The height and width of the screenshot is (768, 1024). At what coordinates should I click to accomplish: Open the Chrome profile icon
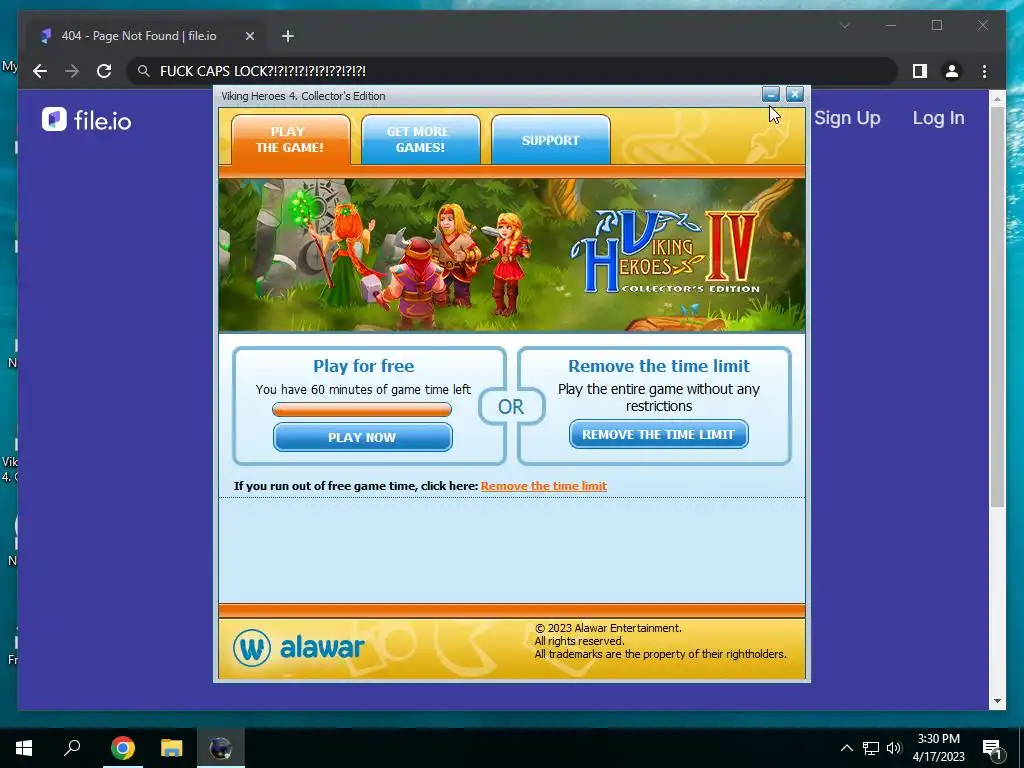coord(952,71)
